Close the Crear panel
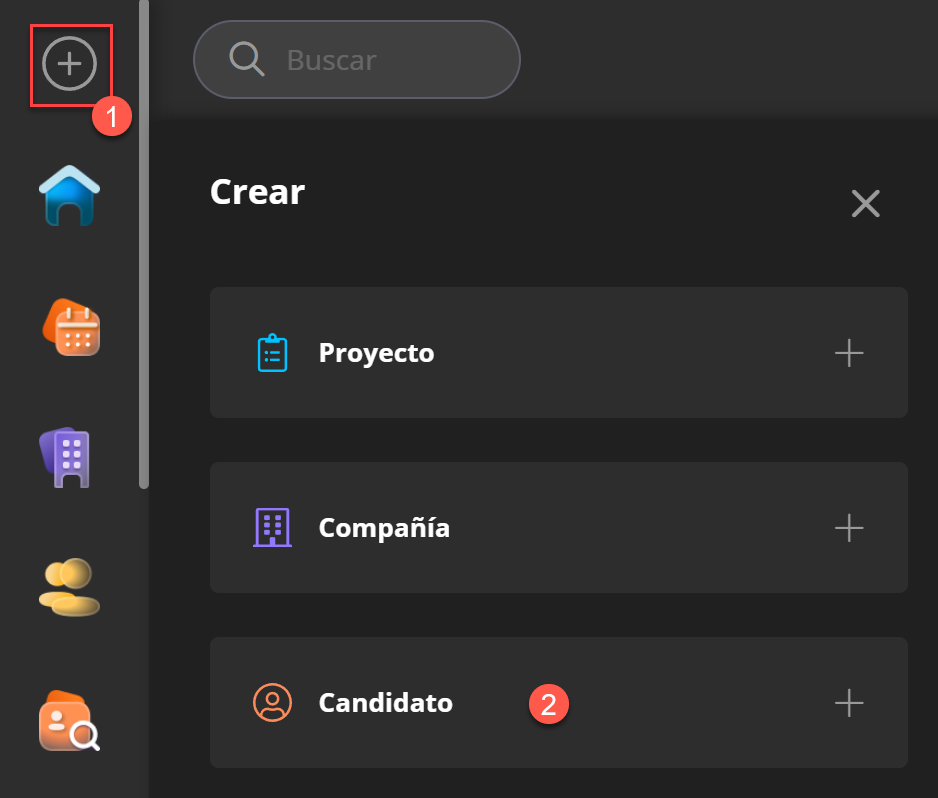 865,204
